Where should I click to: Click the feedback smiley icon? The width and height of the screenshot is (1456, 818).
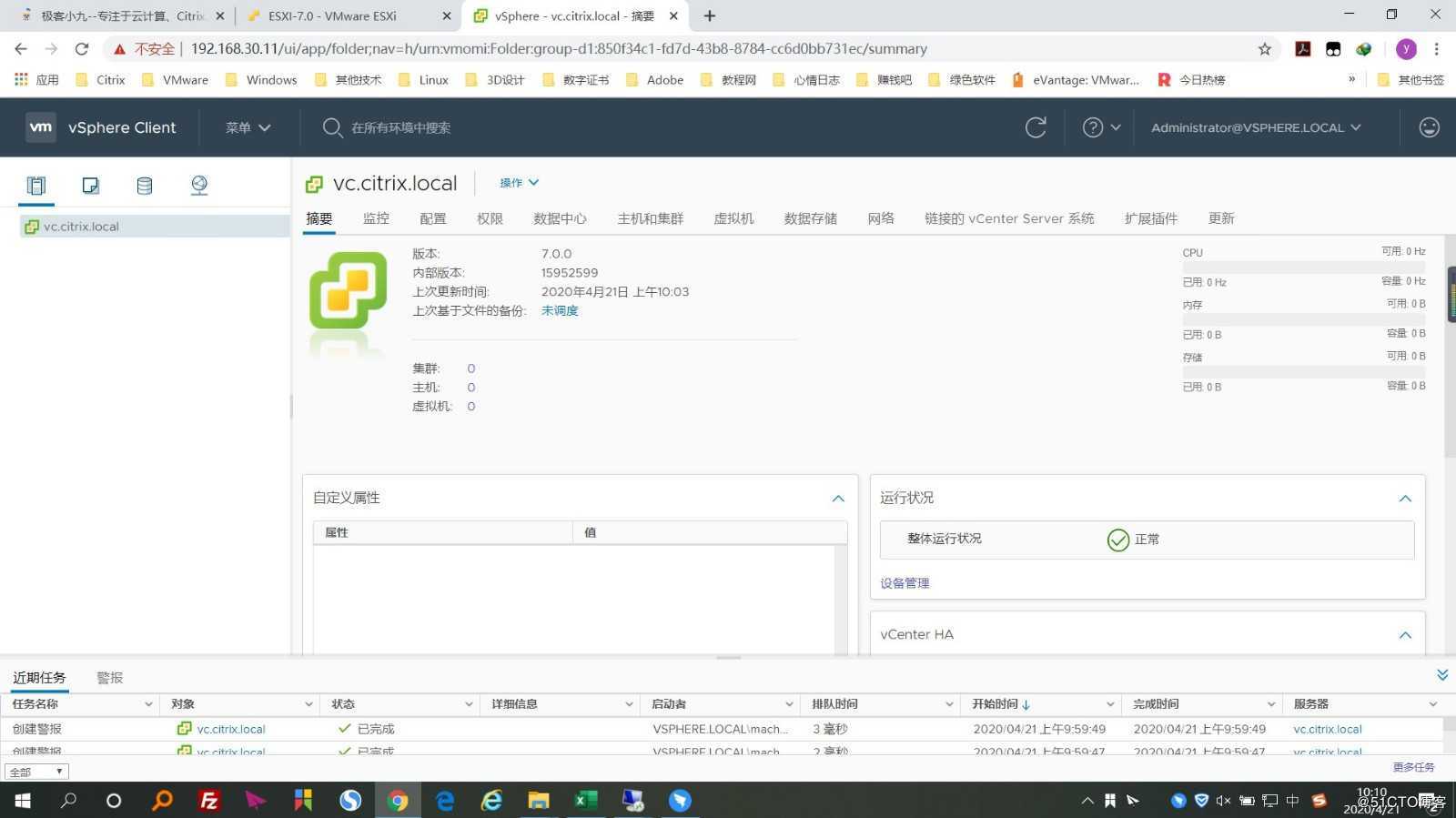[x=1429, y=127]
